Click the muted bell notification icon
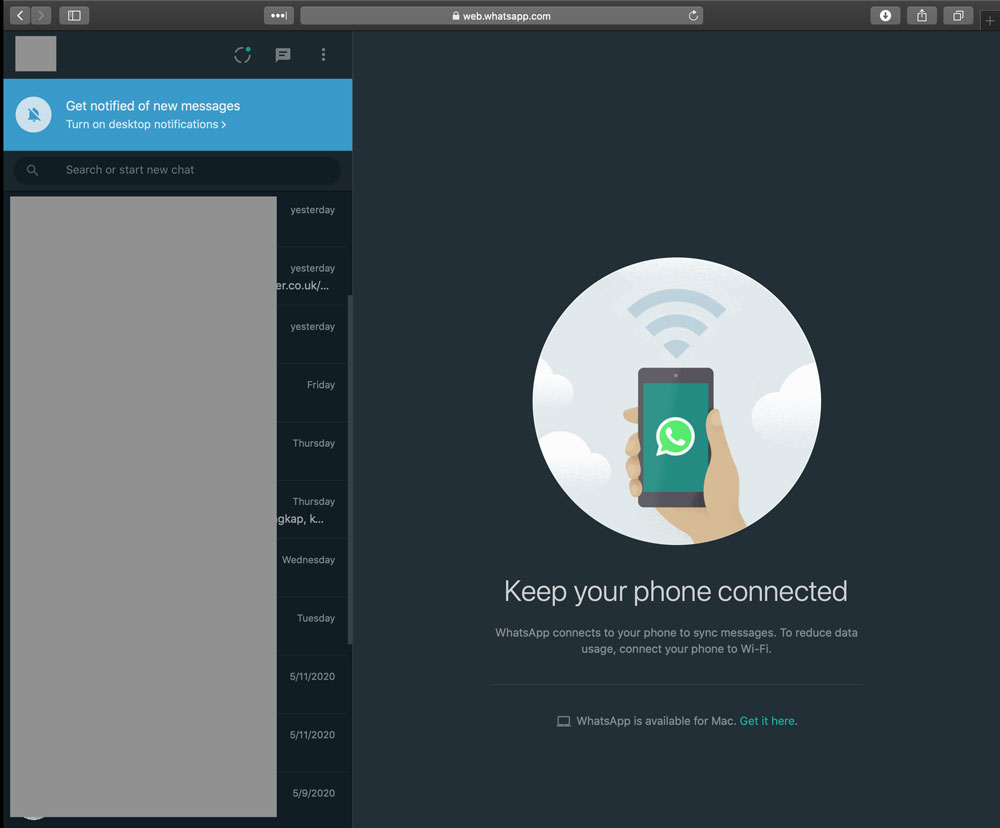 pyautogui.click(x=34, y=115)
